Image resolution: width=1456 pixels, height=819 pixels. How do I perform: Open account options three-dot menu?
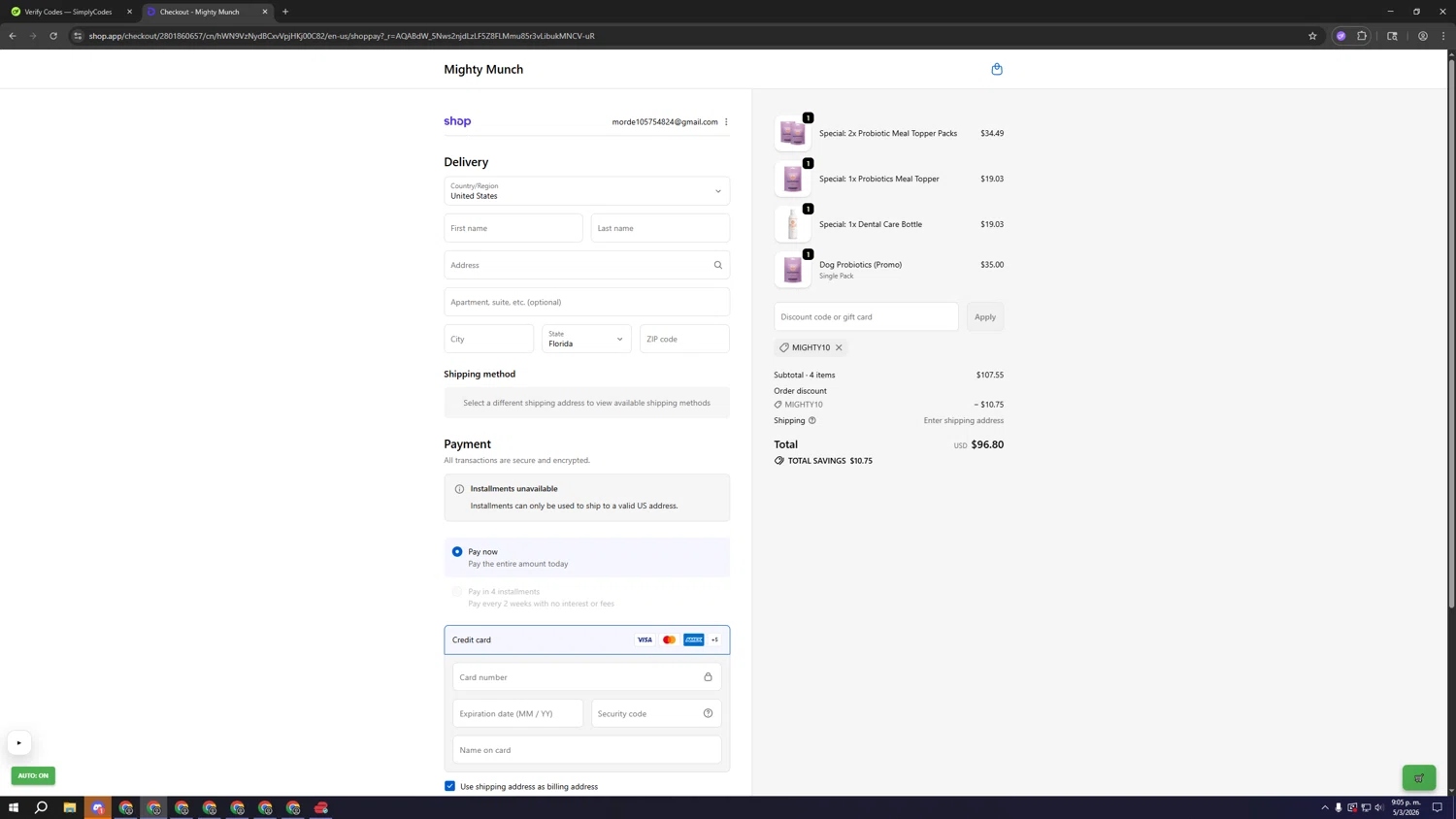point(726,122)
